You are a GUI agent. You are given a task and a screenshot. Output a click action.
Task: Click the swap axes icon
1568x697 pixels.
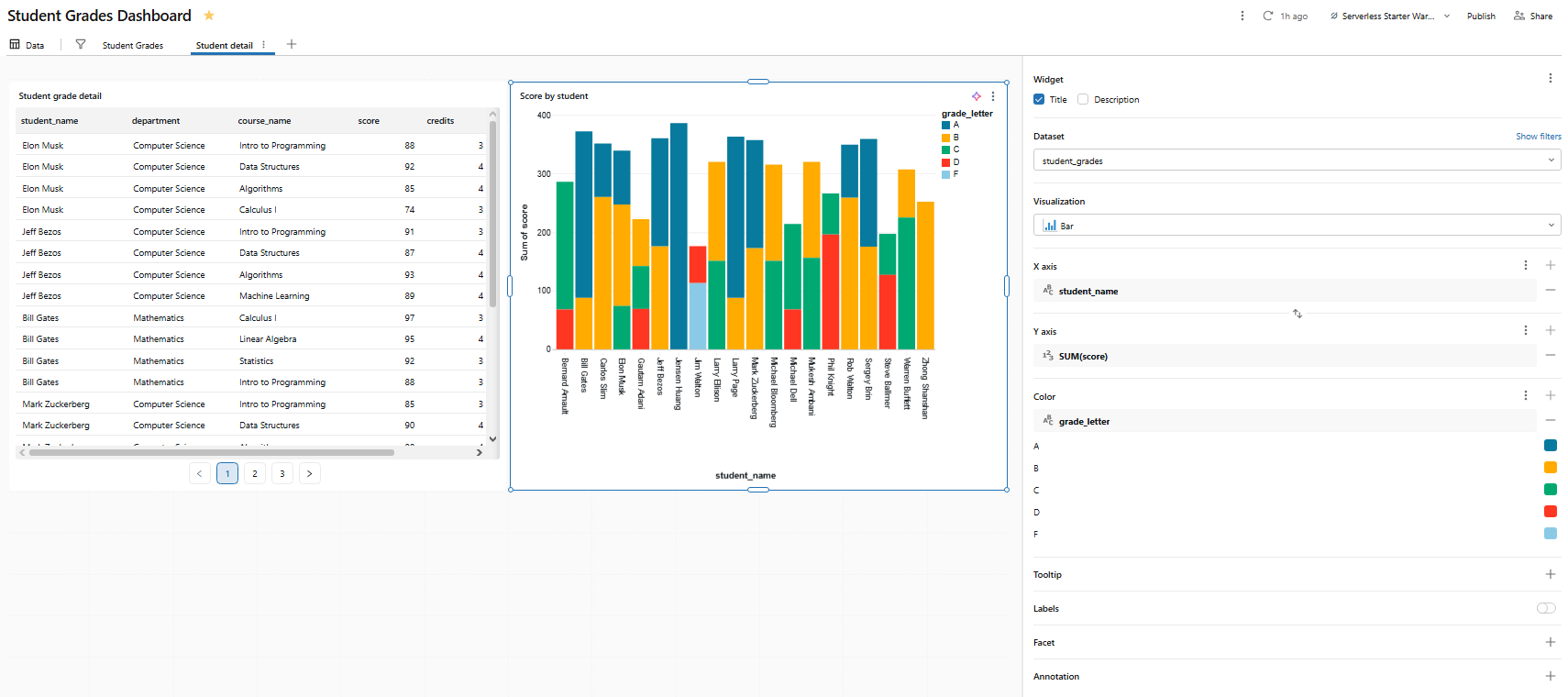coord(1297,314)
